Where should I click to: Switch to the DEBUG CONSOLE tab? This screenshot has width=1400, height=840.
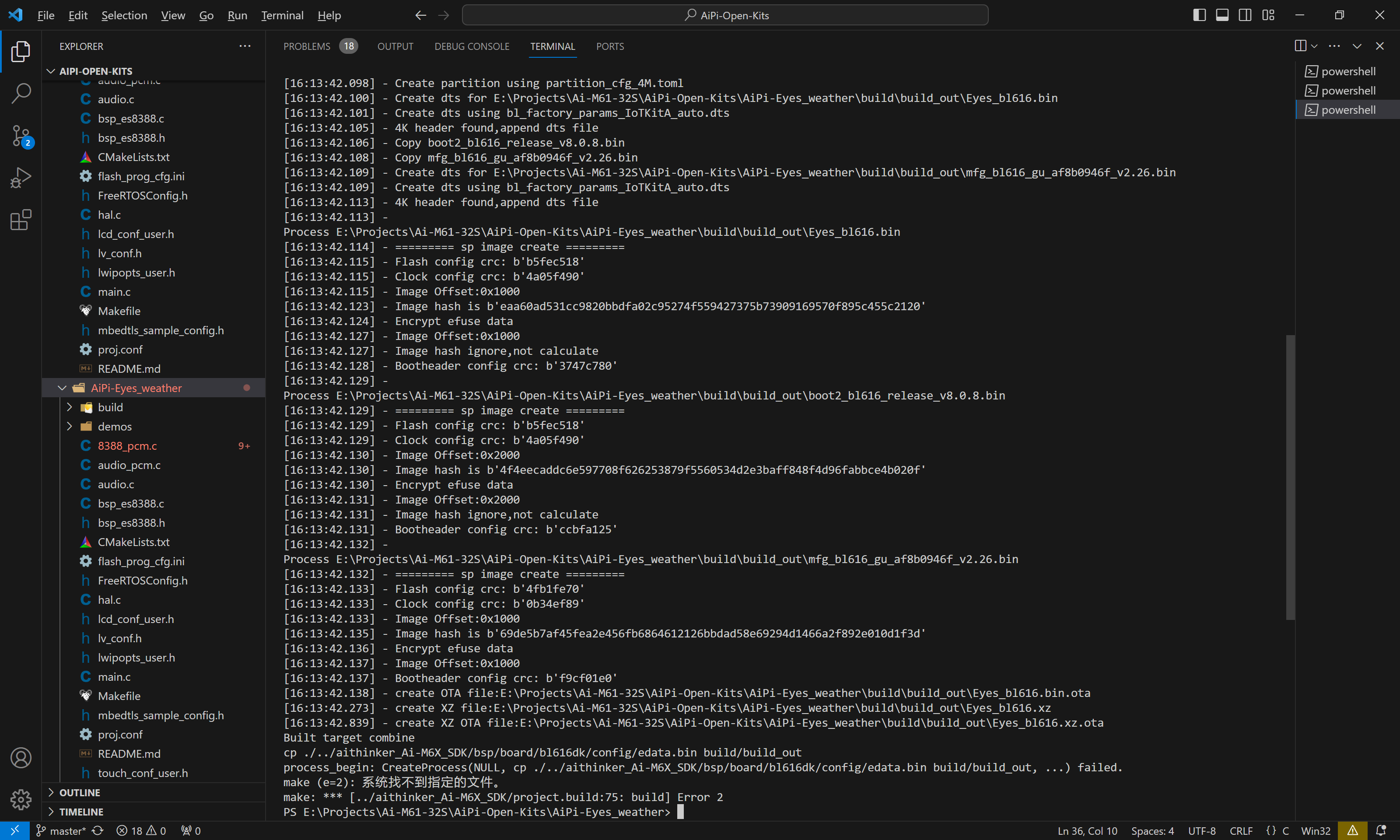pos(471,46)
